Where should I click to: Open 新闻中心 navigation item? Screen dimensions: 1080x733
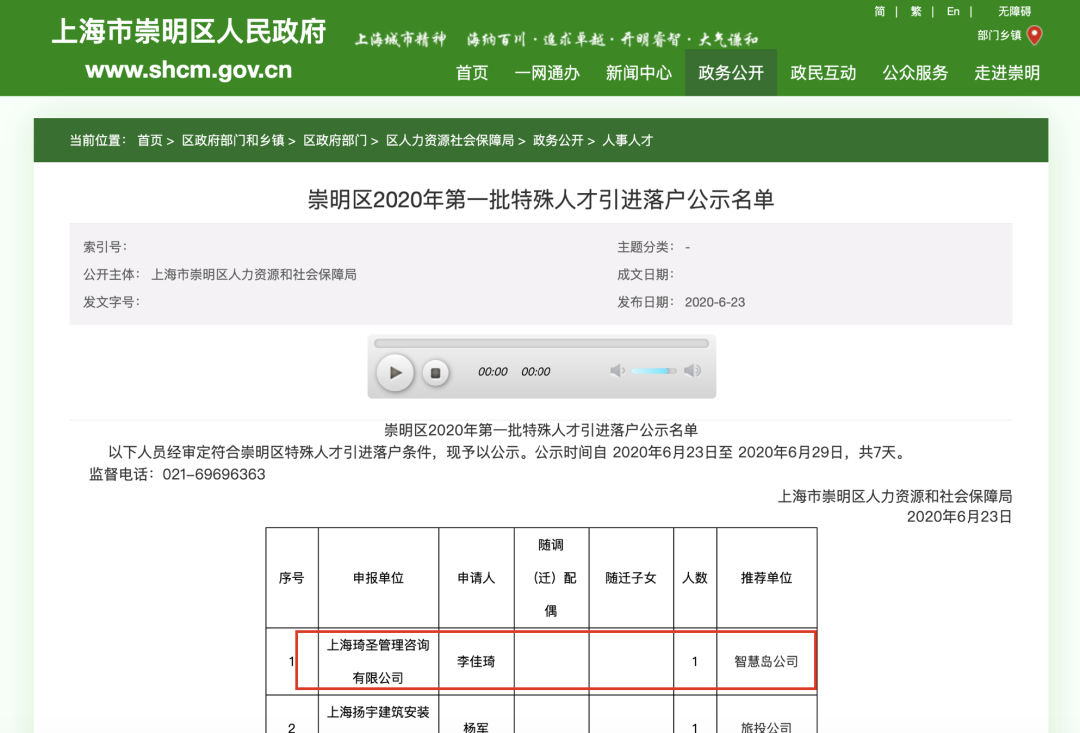click(638, 73)
